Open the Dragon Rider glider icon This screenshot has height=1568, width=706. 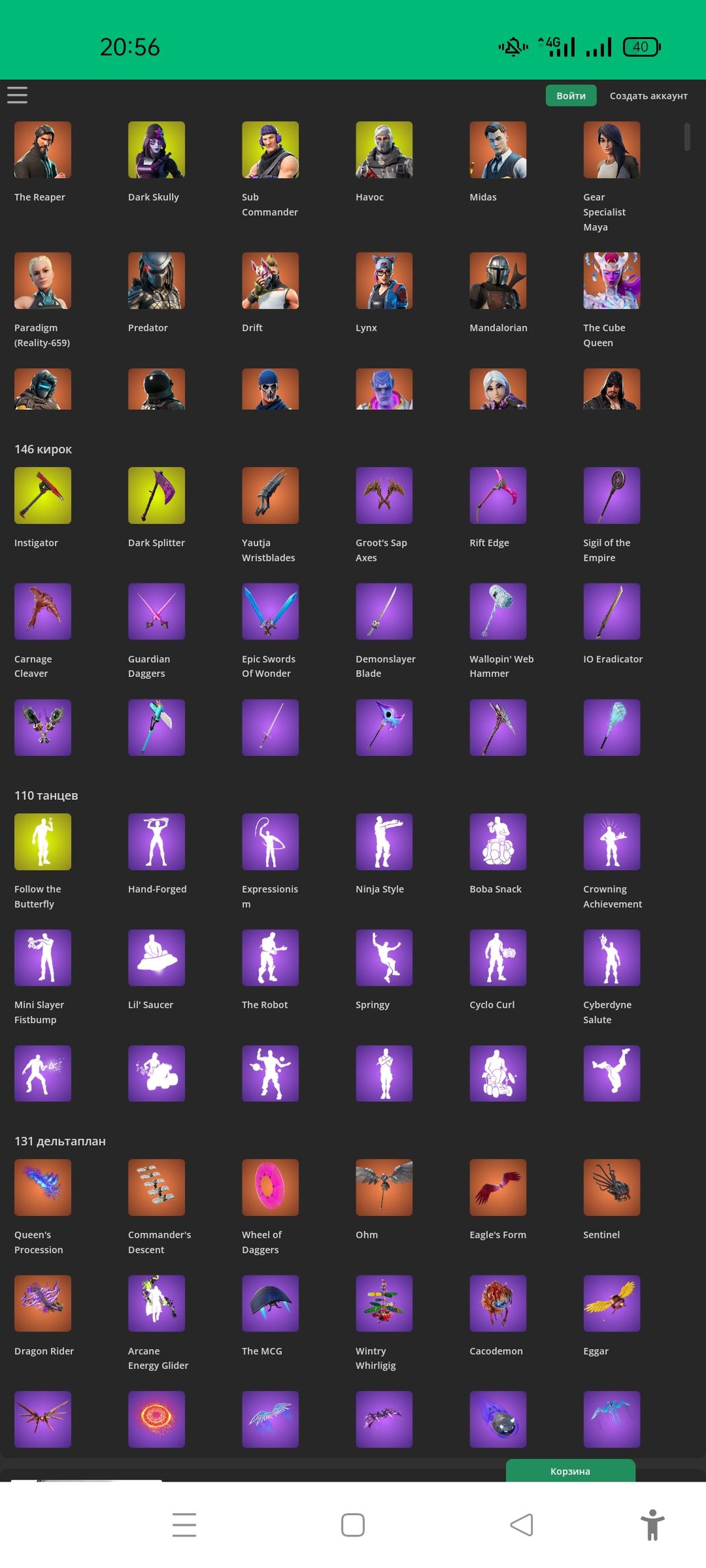(x=43, y=1304)
